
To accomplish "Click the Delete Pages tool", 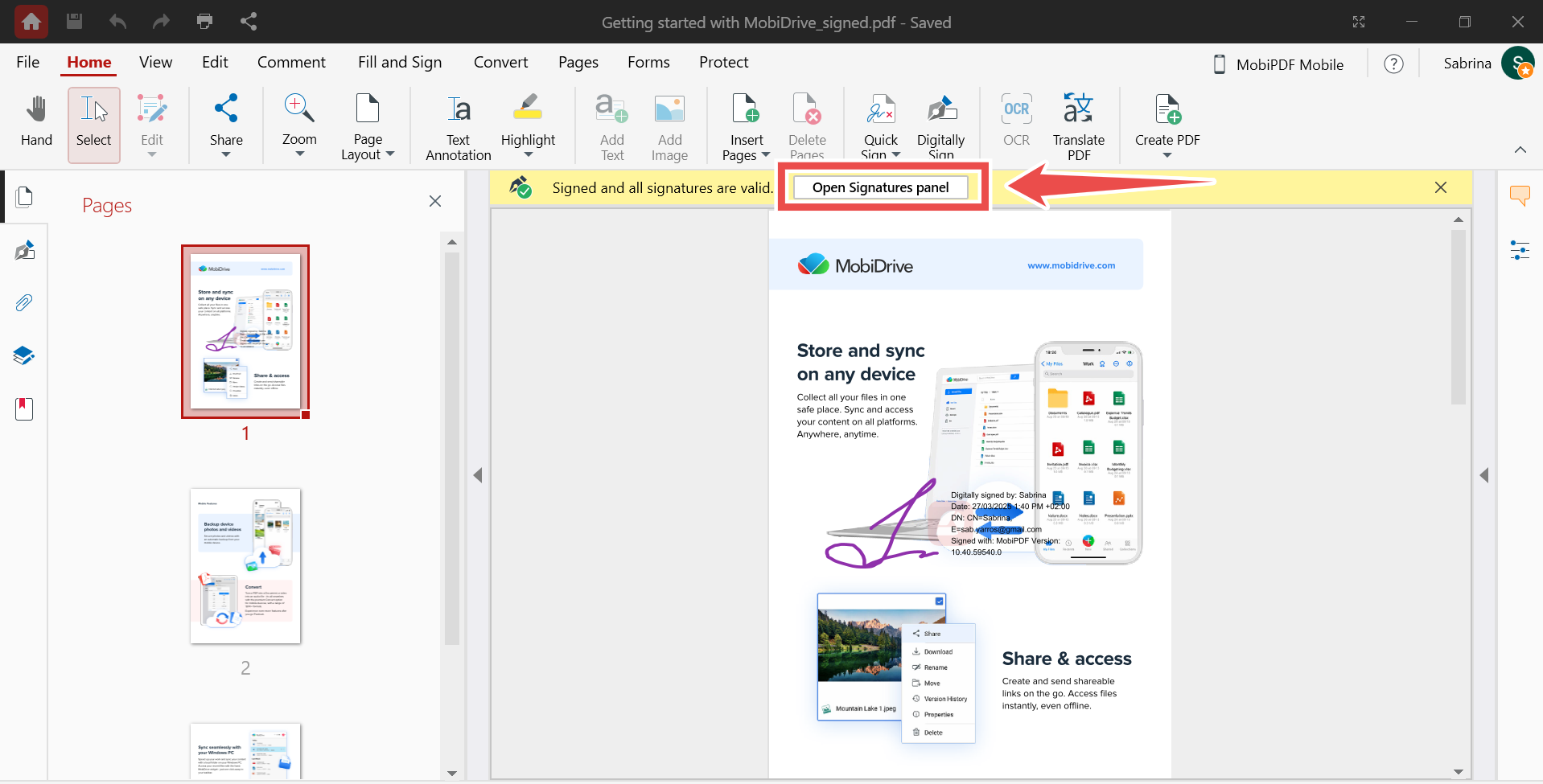I will tap(807, 126).
